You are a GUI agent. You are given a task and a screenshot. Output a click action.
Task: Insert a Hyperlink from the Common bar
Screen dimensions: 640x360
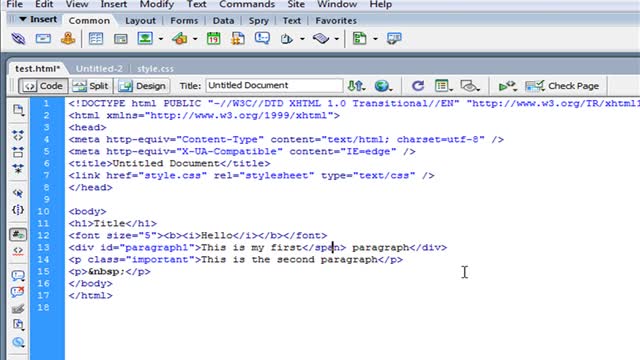tap(18, 39)
